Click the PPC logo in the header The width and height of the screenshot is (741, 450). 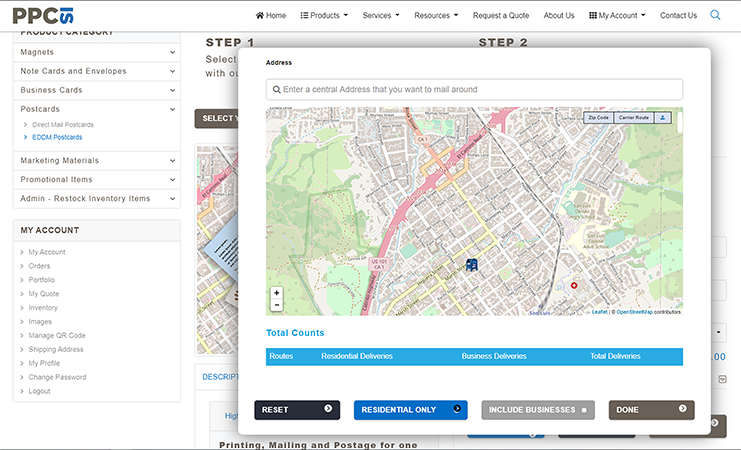43,16
